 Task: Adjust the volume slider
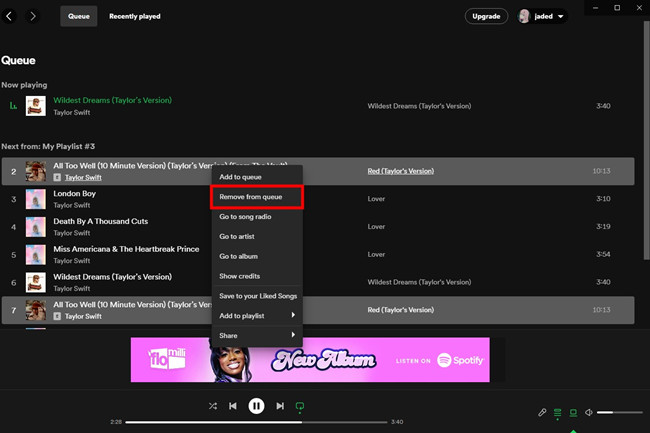pos(619,412)
